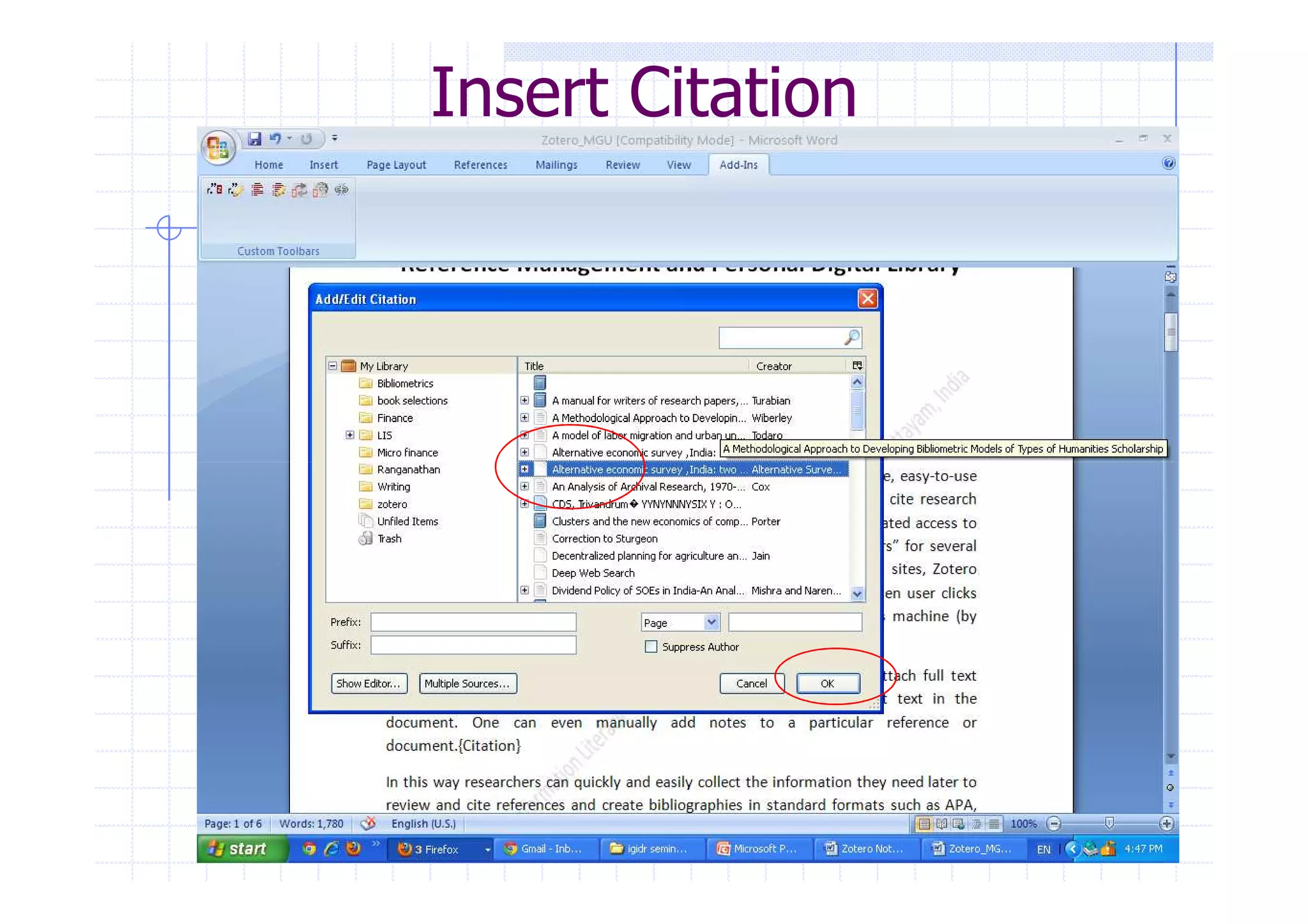Open the Page Layout ribbon tab
This screenshot has width=1308, height=924.
pos(396,165)
